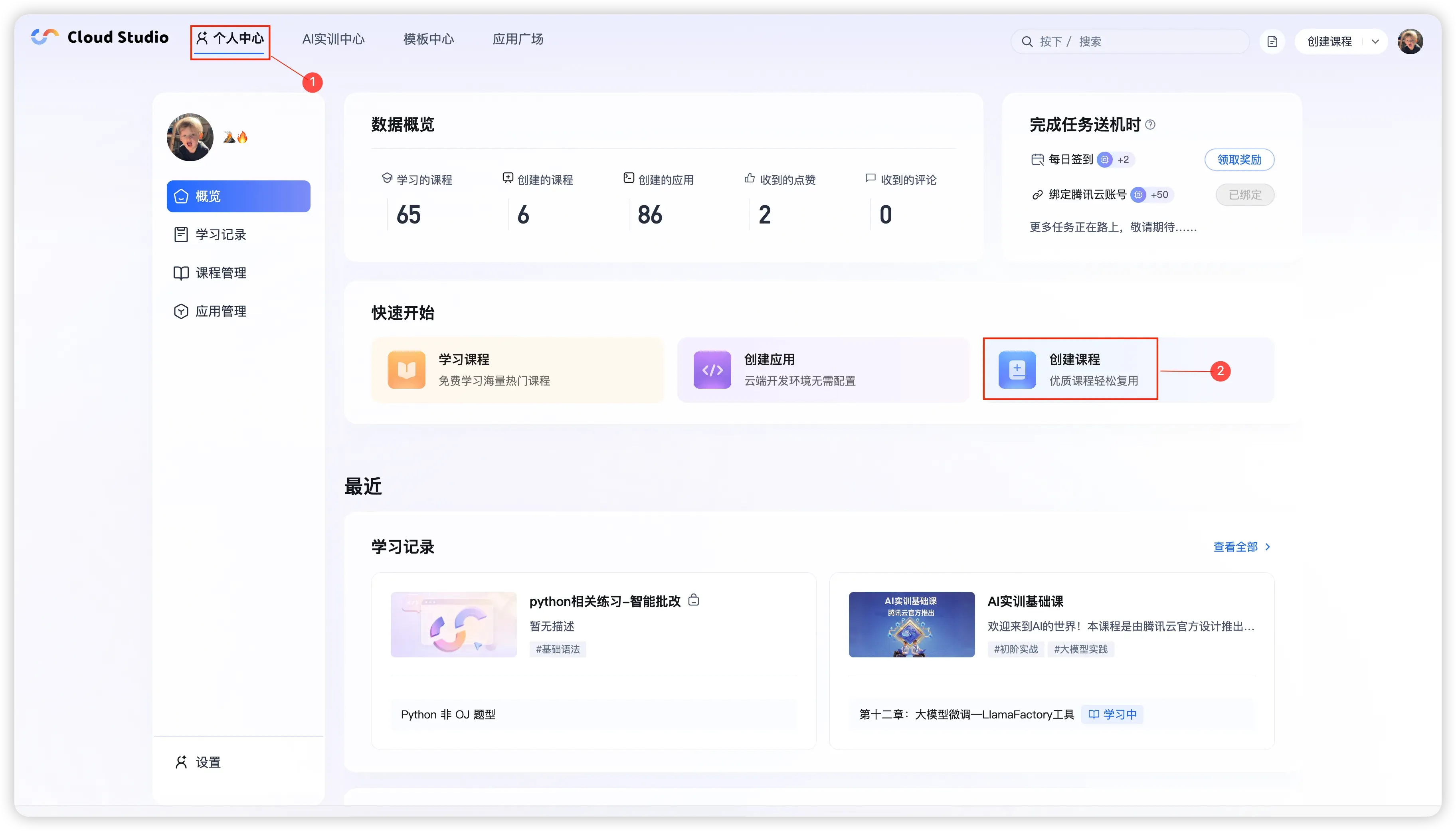Click the help icon next to 完成任务送机时
This screenshot has width=1456, height=831.
(x=1150, y=125)
